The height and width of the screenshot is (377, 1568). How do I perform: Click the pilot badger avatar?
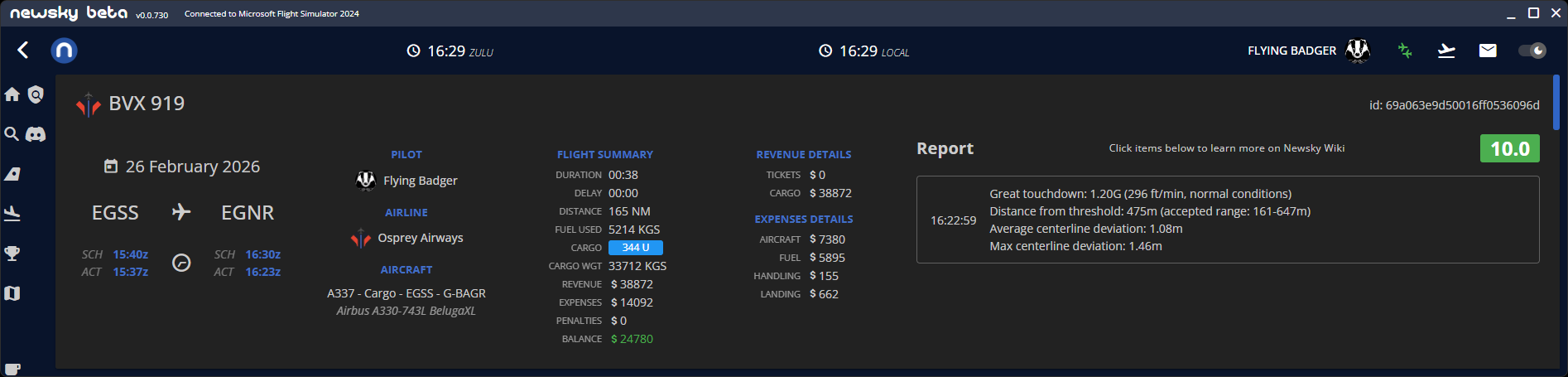366,180
